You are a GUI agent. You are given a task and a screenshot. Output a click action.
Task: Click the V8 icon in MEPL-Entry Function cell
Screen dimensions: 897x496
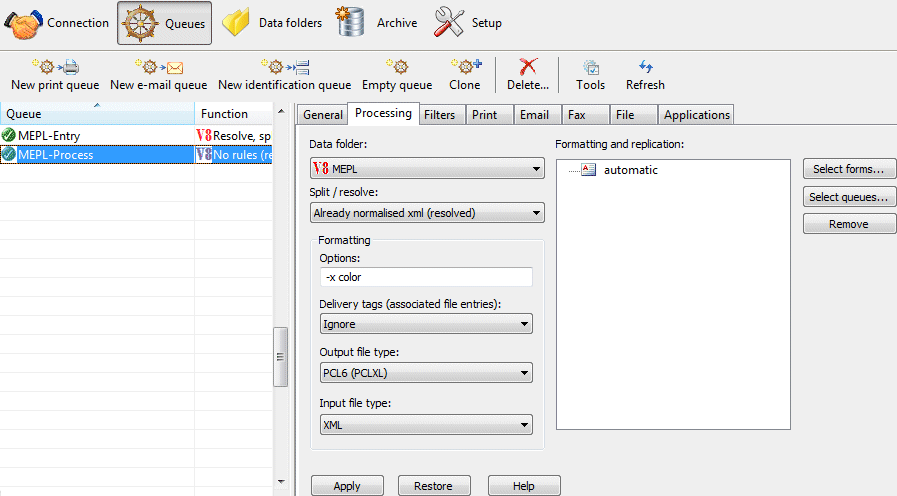204,135
